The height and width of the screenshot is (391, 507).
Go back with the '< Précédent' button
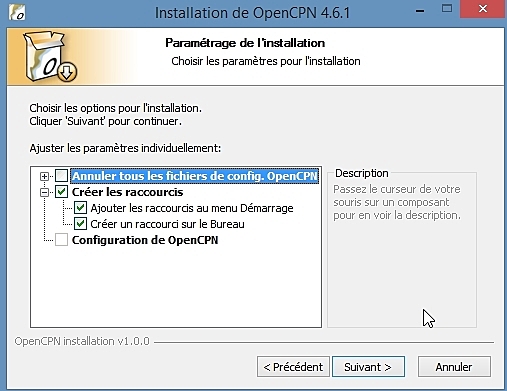click(293, 367)
